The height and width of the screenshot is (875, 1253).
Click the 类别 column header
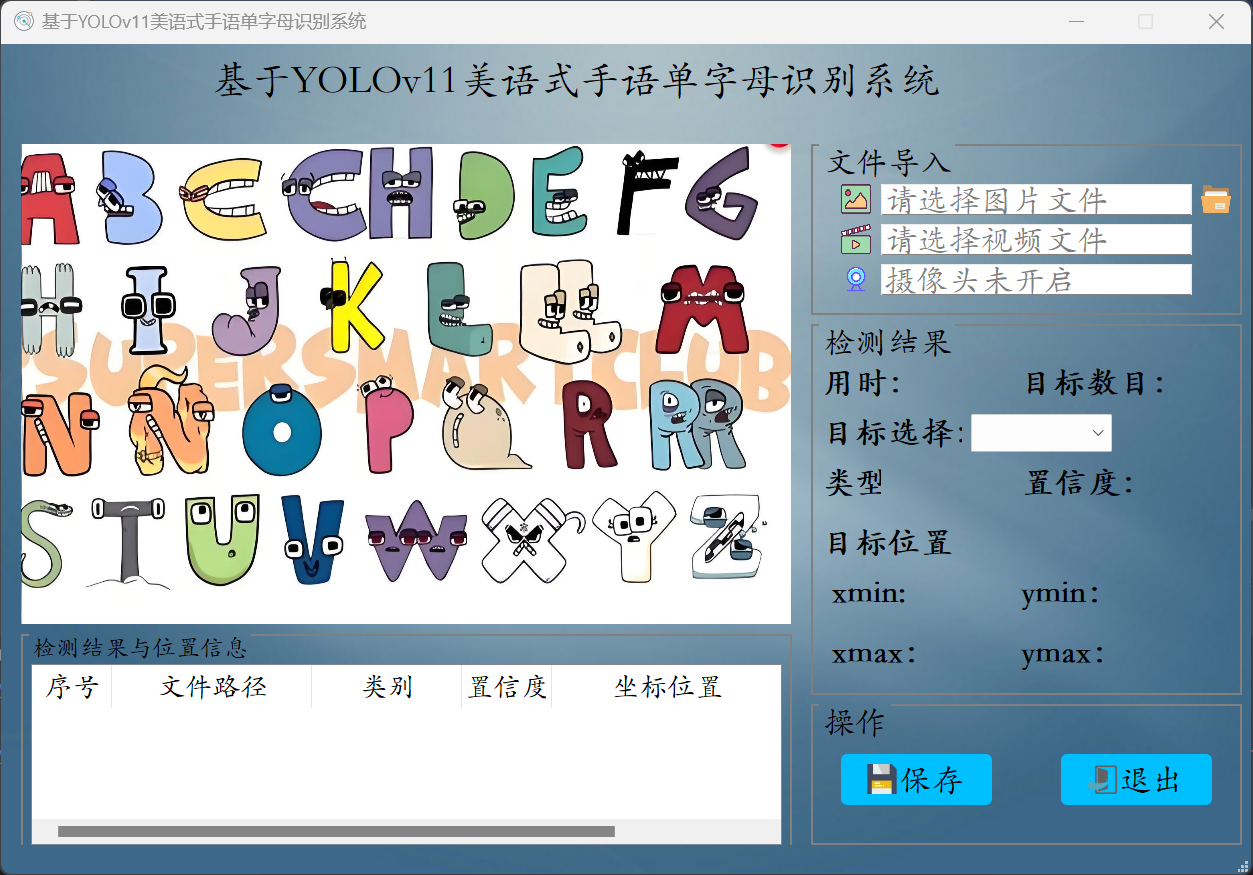[387, 687]
